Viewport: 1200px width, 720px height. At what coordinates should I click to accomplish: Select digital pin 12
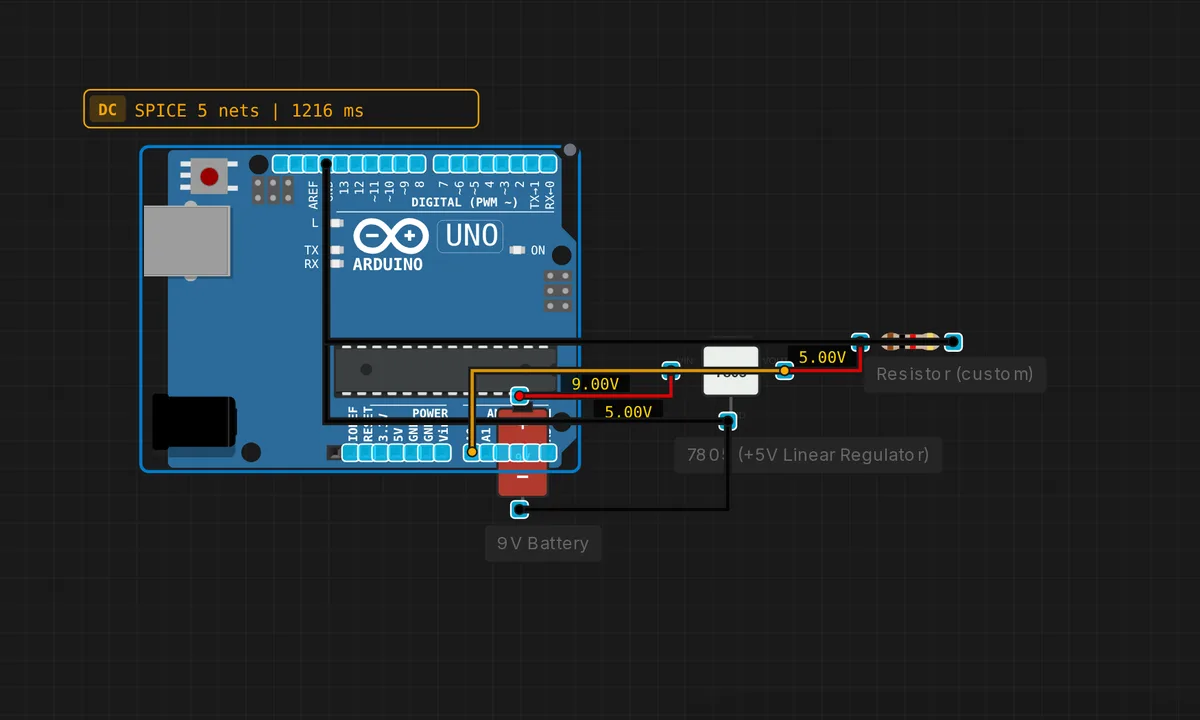point(355,164)
